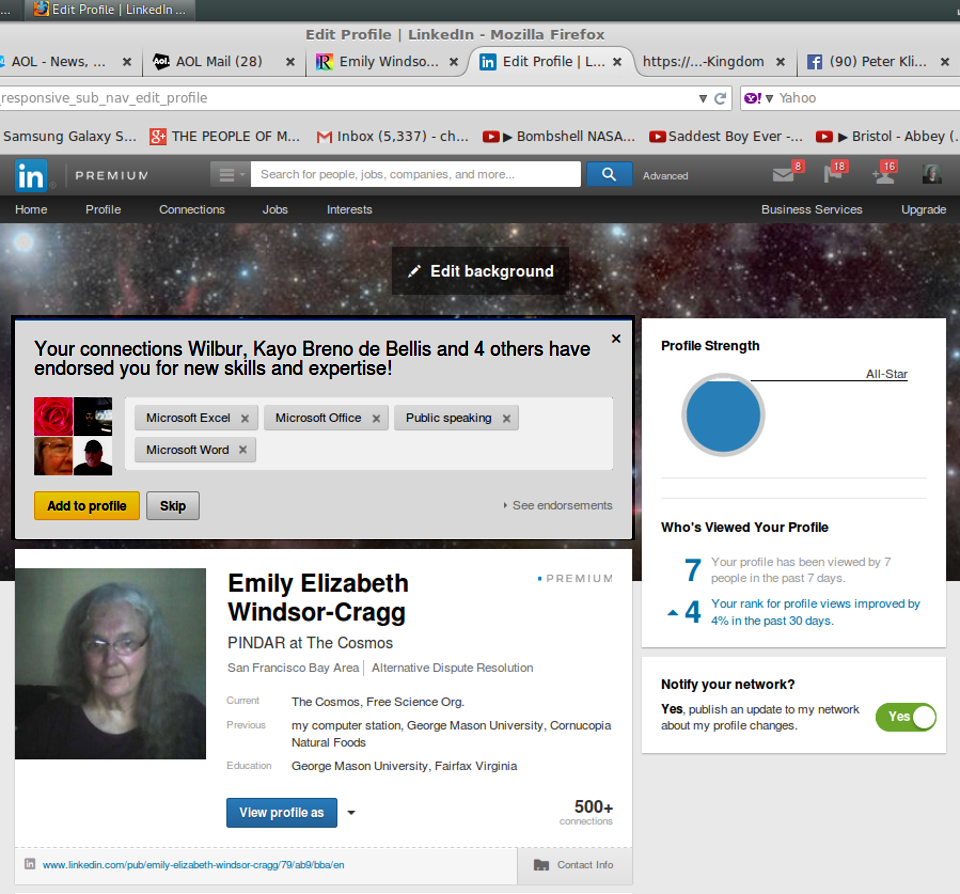
Task: Close the Peter Kli Facebook tab
Action: pyautogui.click(x=945, y=62)
